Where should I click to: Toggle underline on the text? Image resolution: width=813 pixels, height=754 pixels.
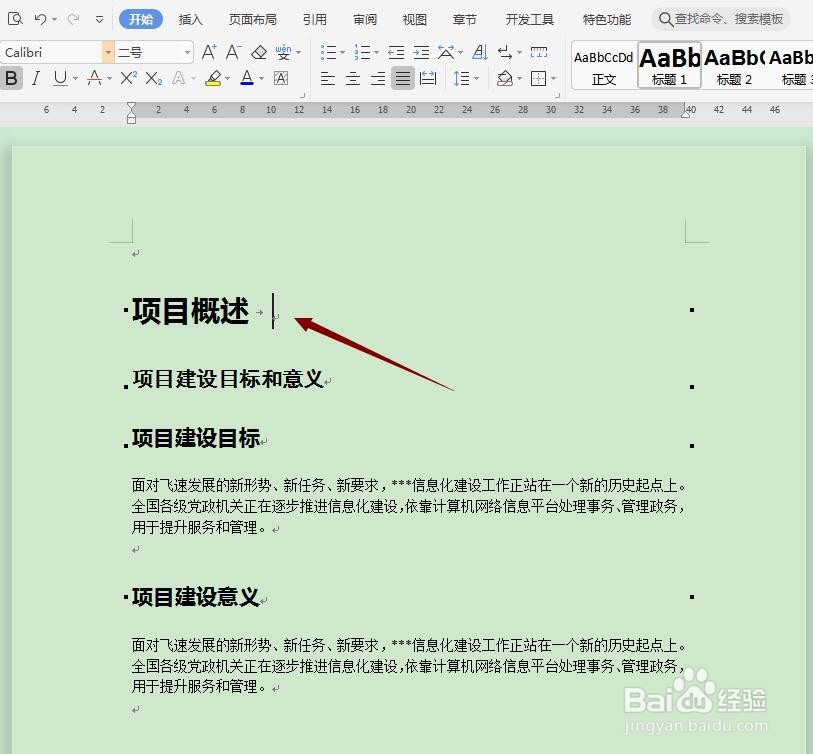coord(58,78)
